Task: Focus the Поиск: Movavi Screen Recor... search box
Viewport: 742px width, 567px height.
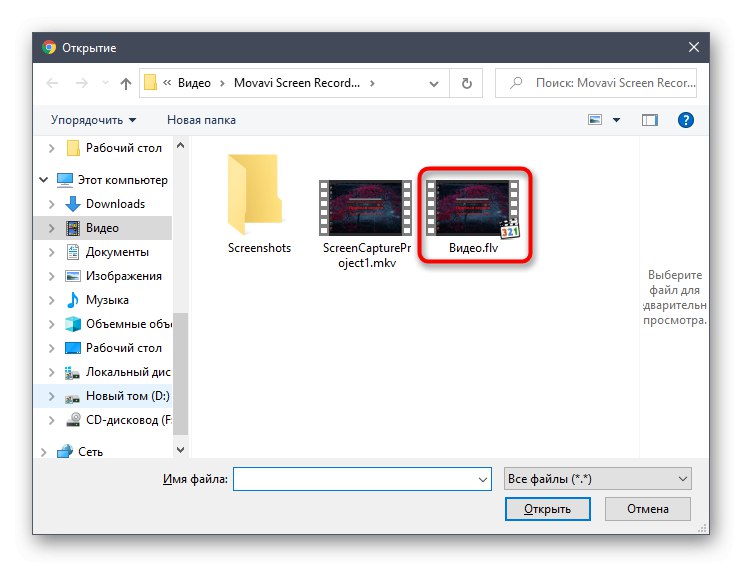Action: (596, 83)
